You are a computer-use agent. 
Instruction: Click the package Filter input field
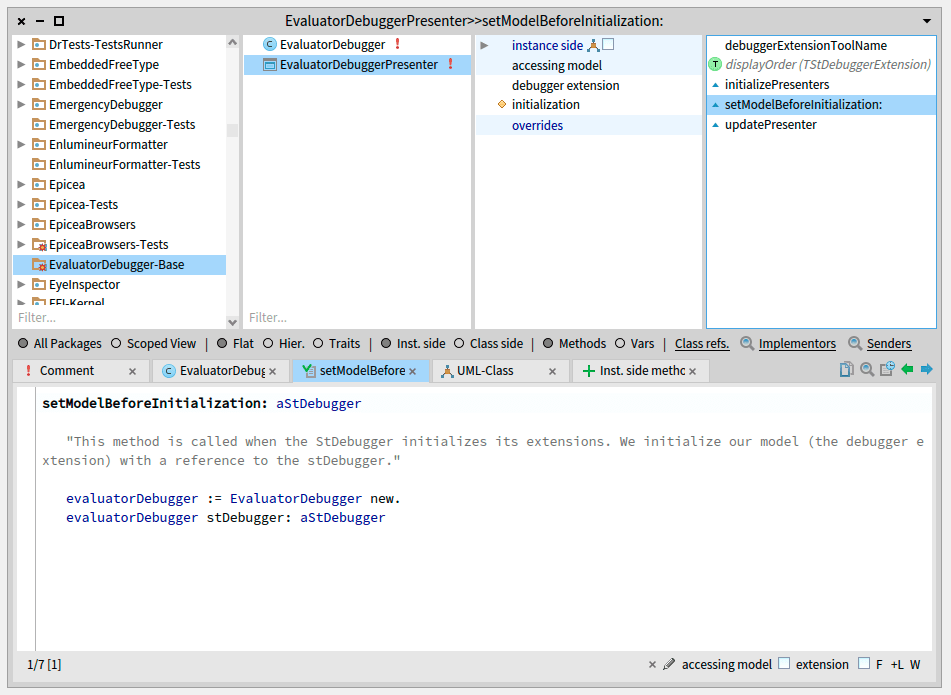point(118,318)
